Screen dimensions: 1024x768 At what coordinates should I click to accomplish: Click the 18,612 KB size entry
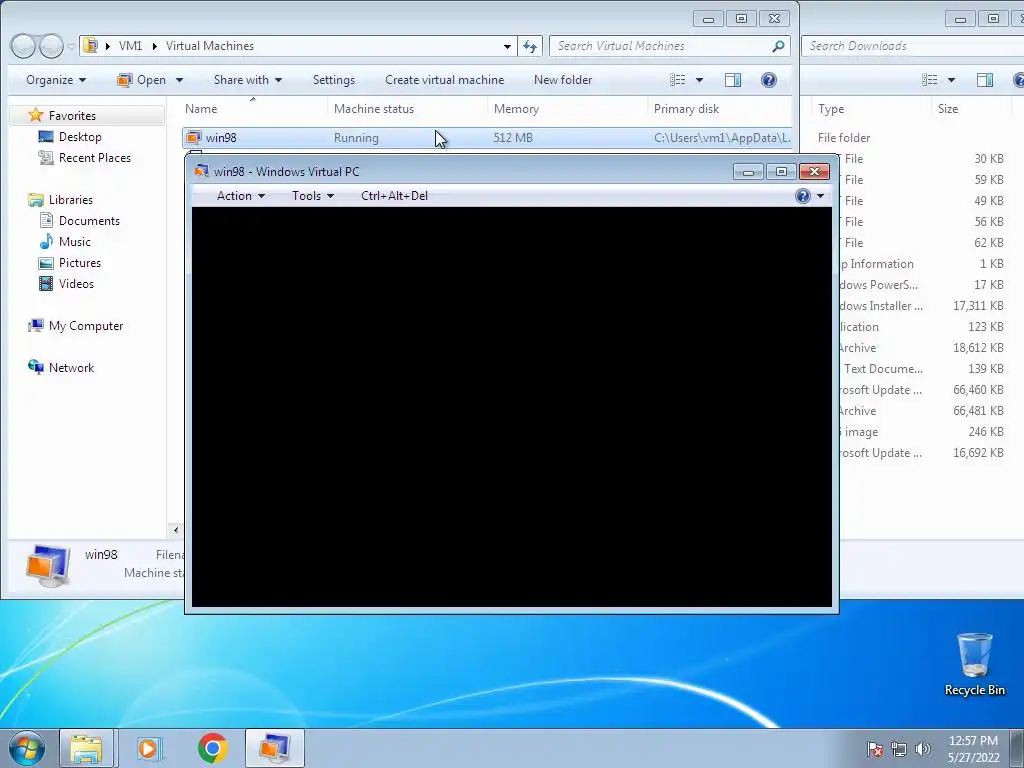point(978,347)
